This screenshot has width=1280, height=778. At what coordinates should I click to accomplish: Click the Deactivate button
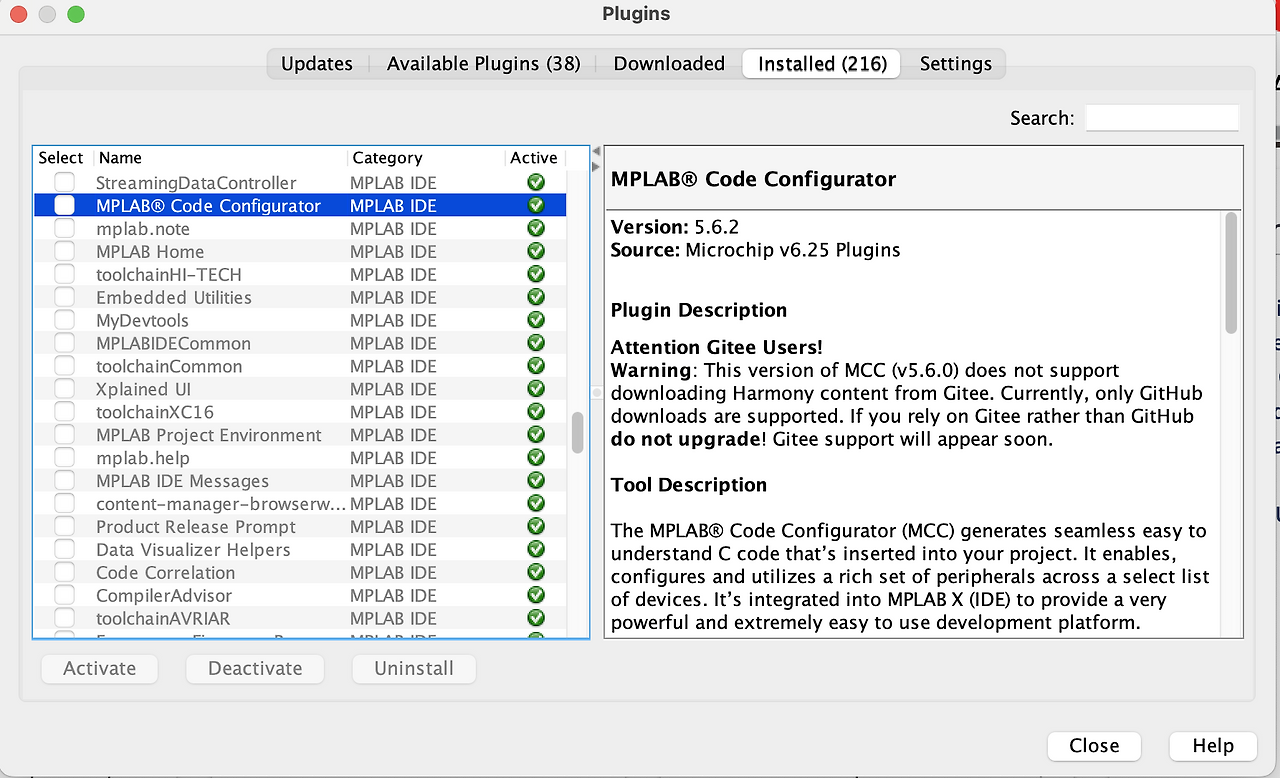255,669
